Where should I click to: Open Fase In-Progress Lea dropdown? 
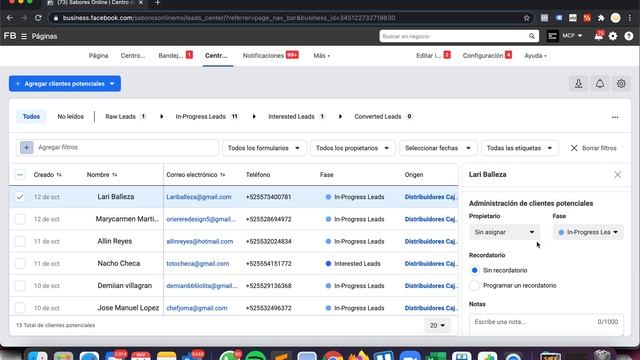(x=588, y=232)
